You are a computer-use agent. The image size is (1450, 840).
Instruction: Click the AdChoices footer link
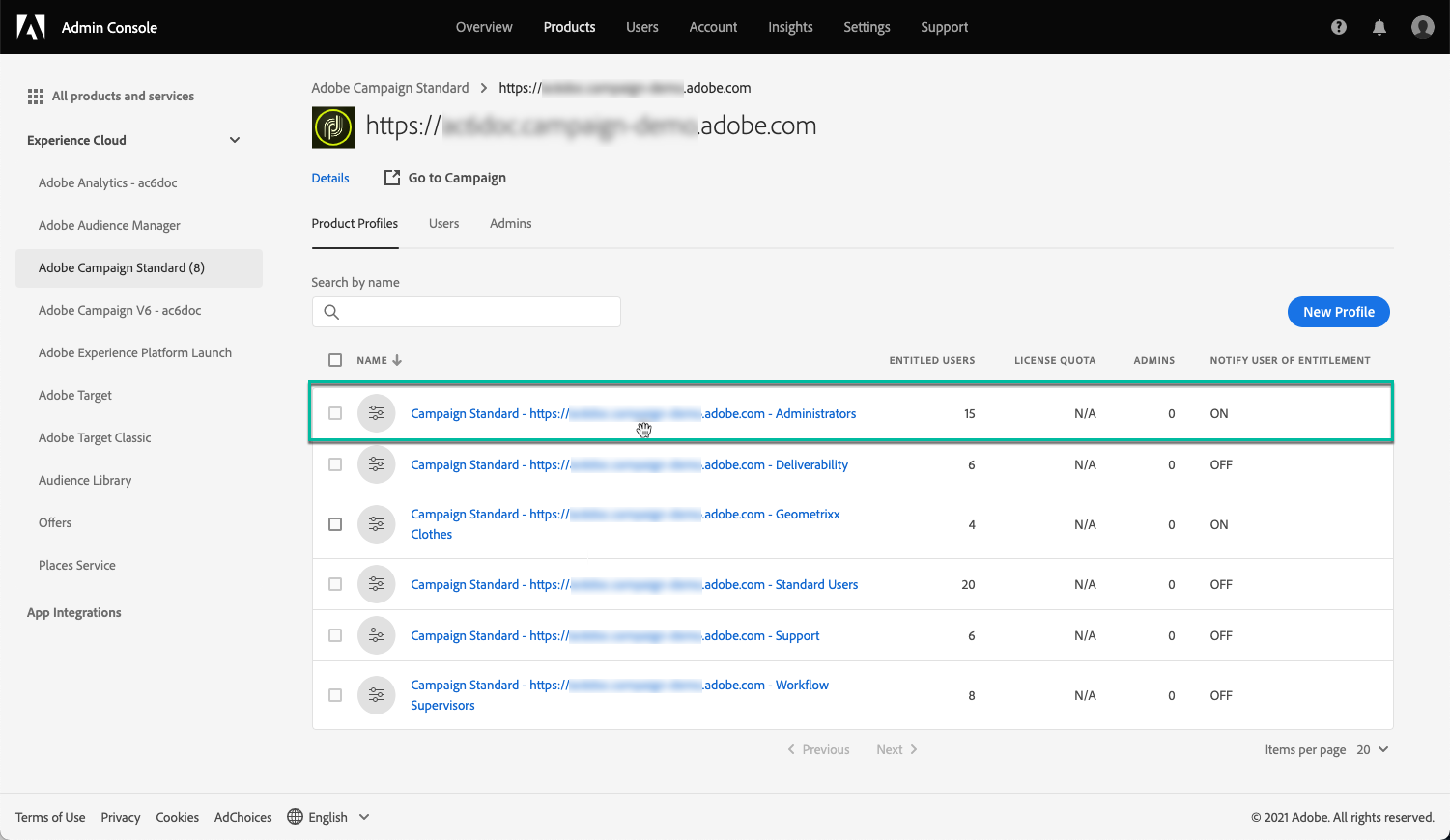click(x=243, y=817)
